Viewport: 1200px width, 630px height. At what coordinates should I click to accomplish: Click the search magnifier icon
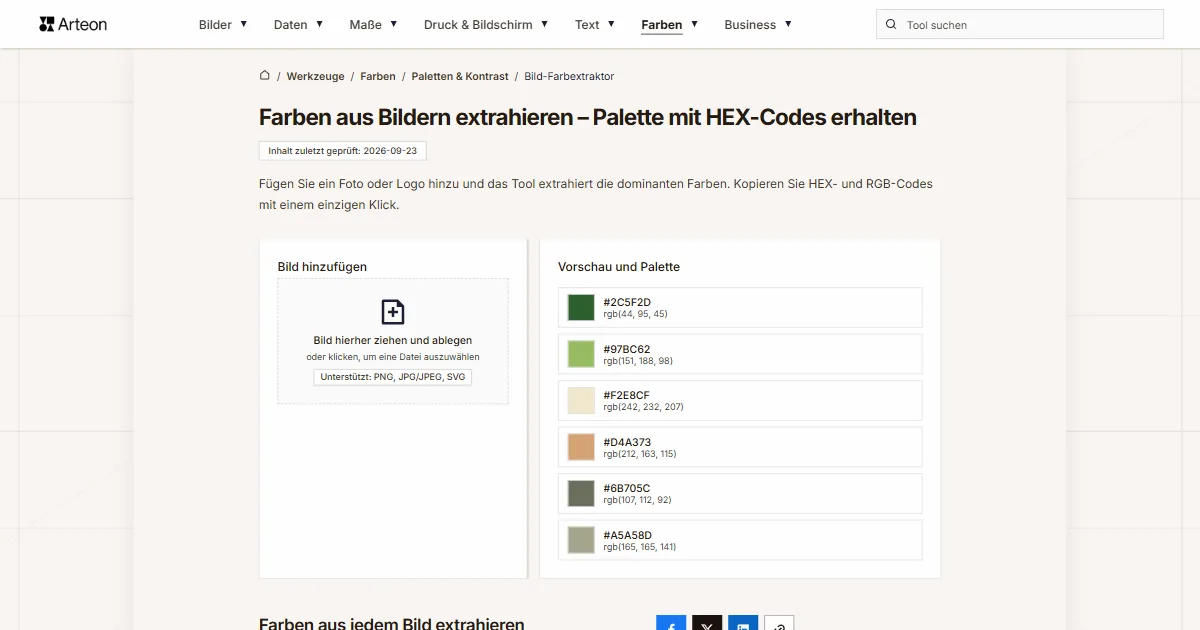(891, 25)
